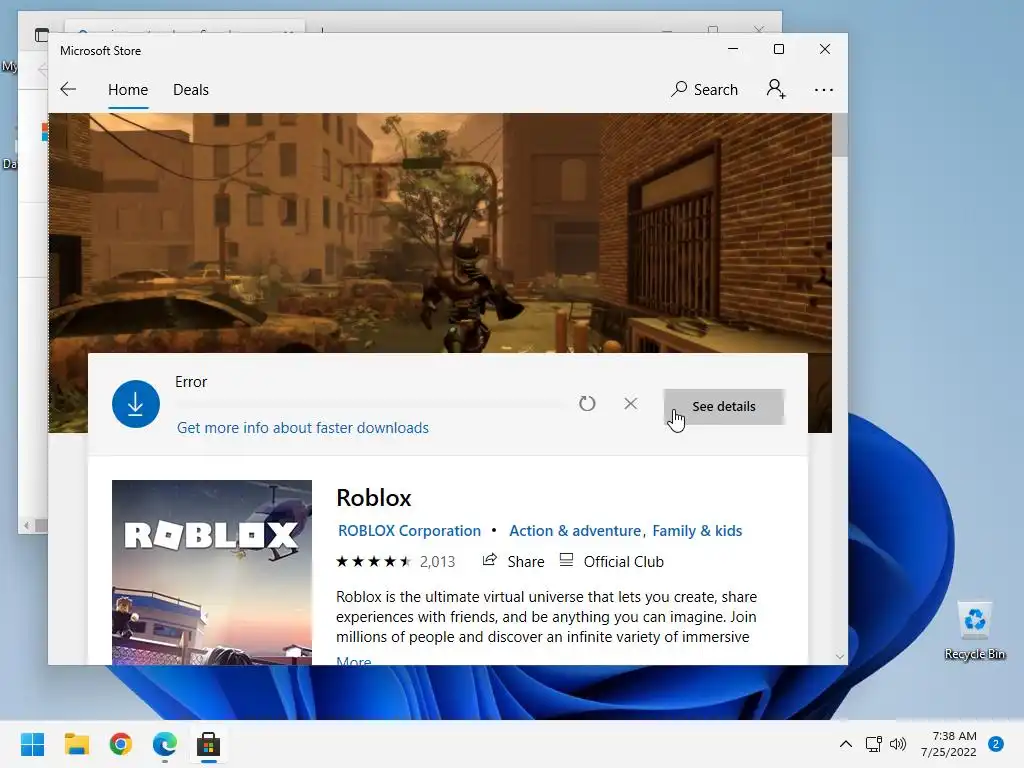
Task: Click the Roblox title text
Action: coord(374,498)
